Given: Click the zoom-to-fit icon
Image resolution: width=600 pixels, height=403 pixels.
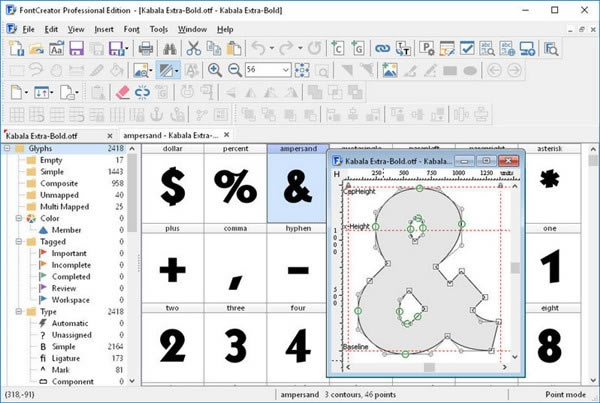Looking at the screenshot, I should coord(302,70).
